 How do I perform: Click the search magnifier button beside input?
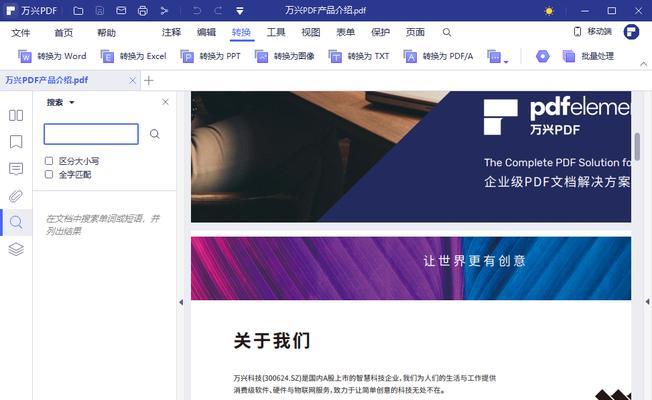coord(154,134)
